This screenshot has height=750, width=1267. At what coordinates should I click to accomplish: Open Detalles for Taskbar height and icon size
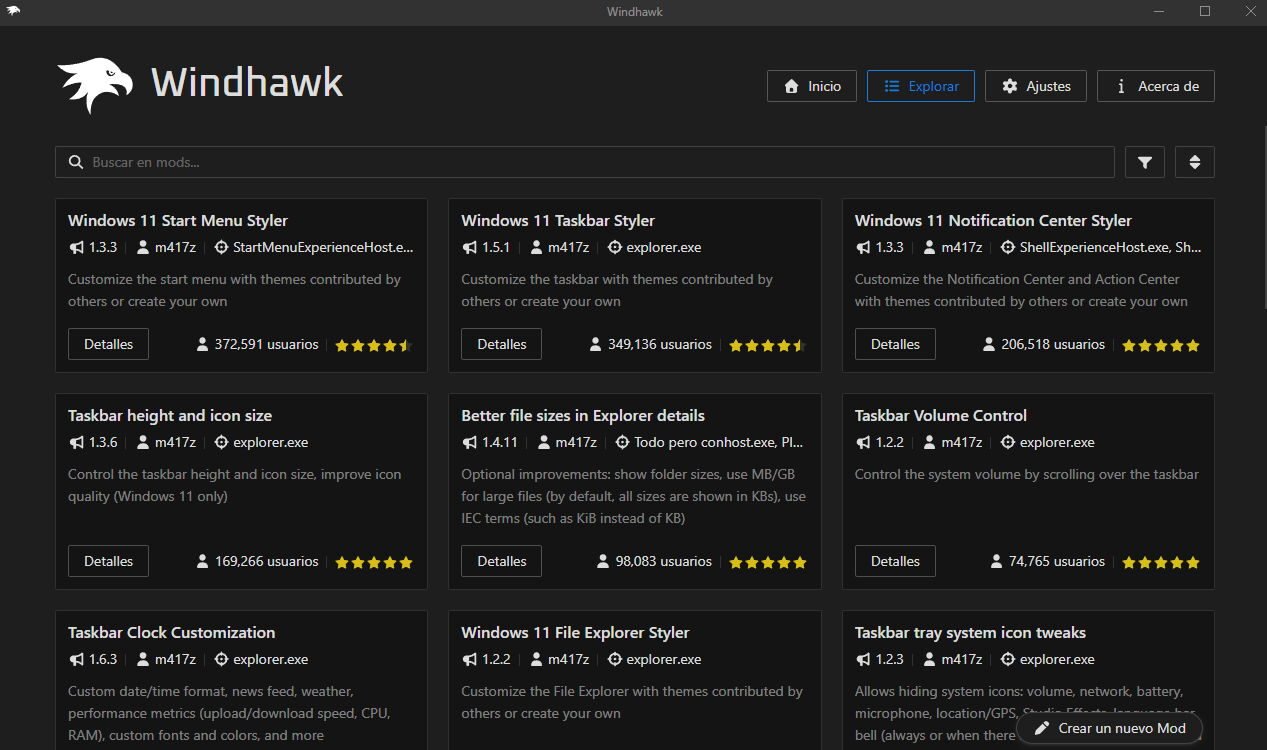pyautogui.click(x=108, y=560)
